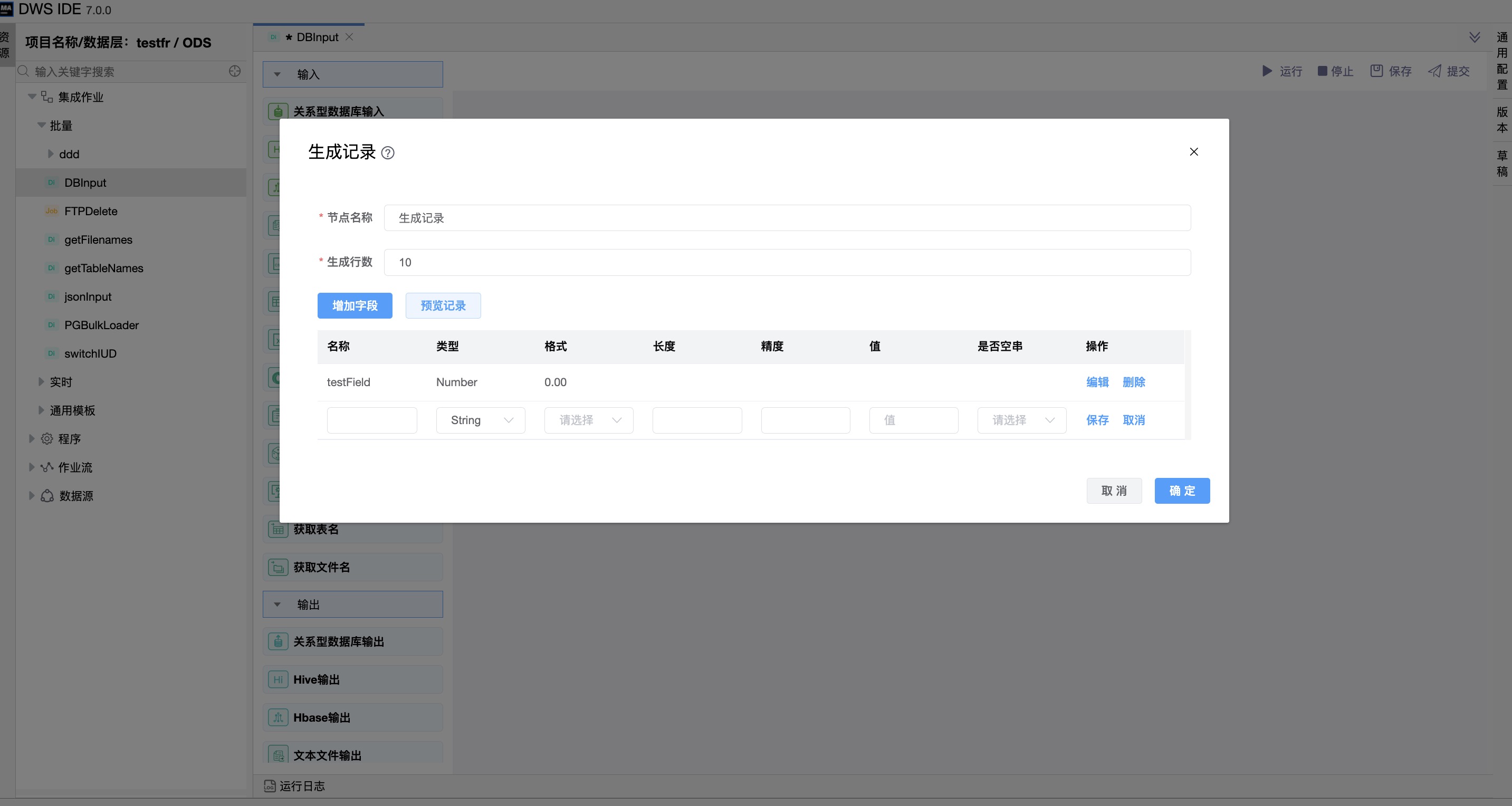This screenshot has width=1512, height=806.
Task: Click the locate target icon in search bar
Action: pyautogui.click(x=235, y=71)
